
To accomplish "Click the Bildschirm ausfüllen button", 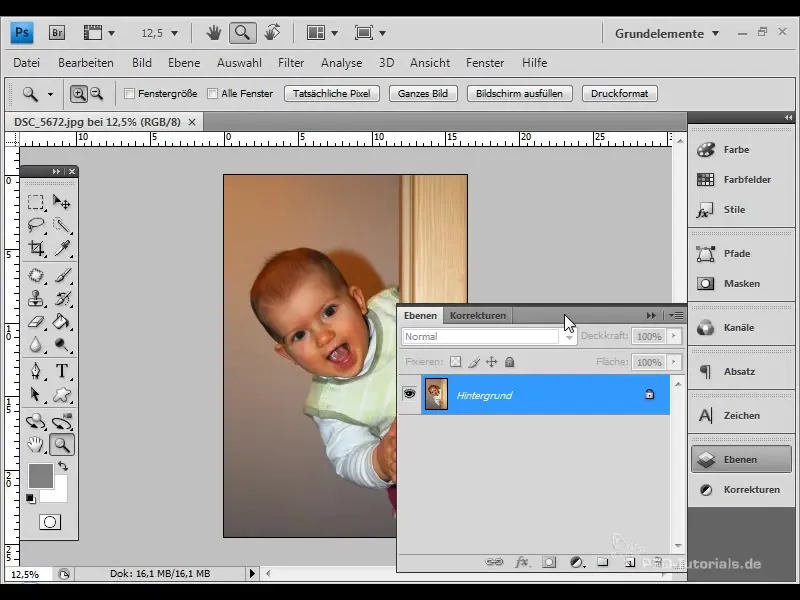I will [519, 94].
